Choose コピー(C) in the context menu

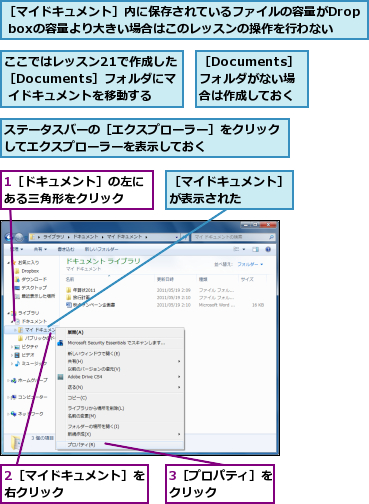tap(120, 398)
